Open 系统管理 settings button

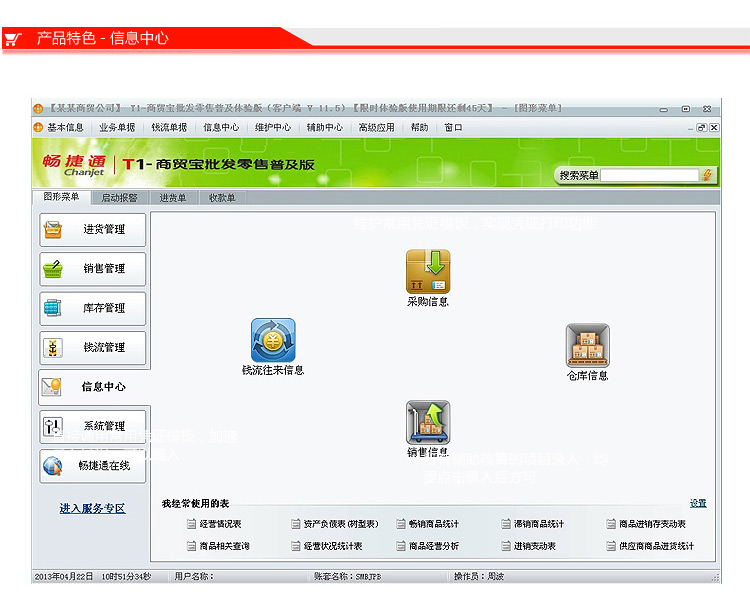pos(92,426)
